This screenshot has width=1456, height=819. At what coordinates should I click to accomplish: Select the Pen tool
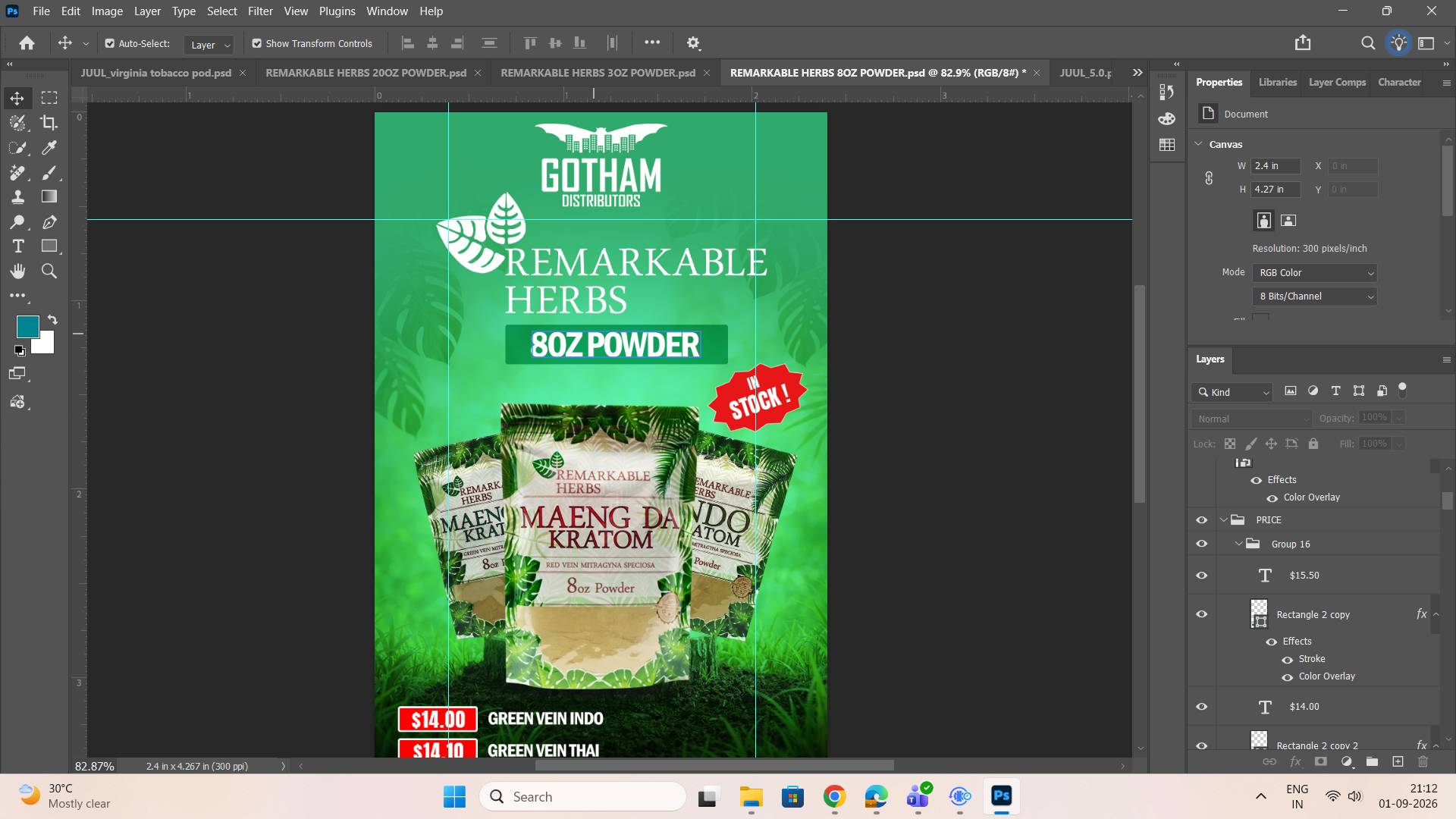(x=49, y=222)
